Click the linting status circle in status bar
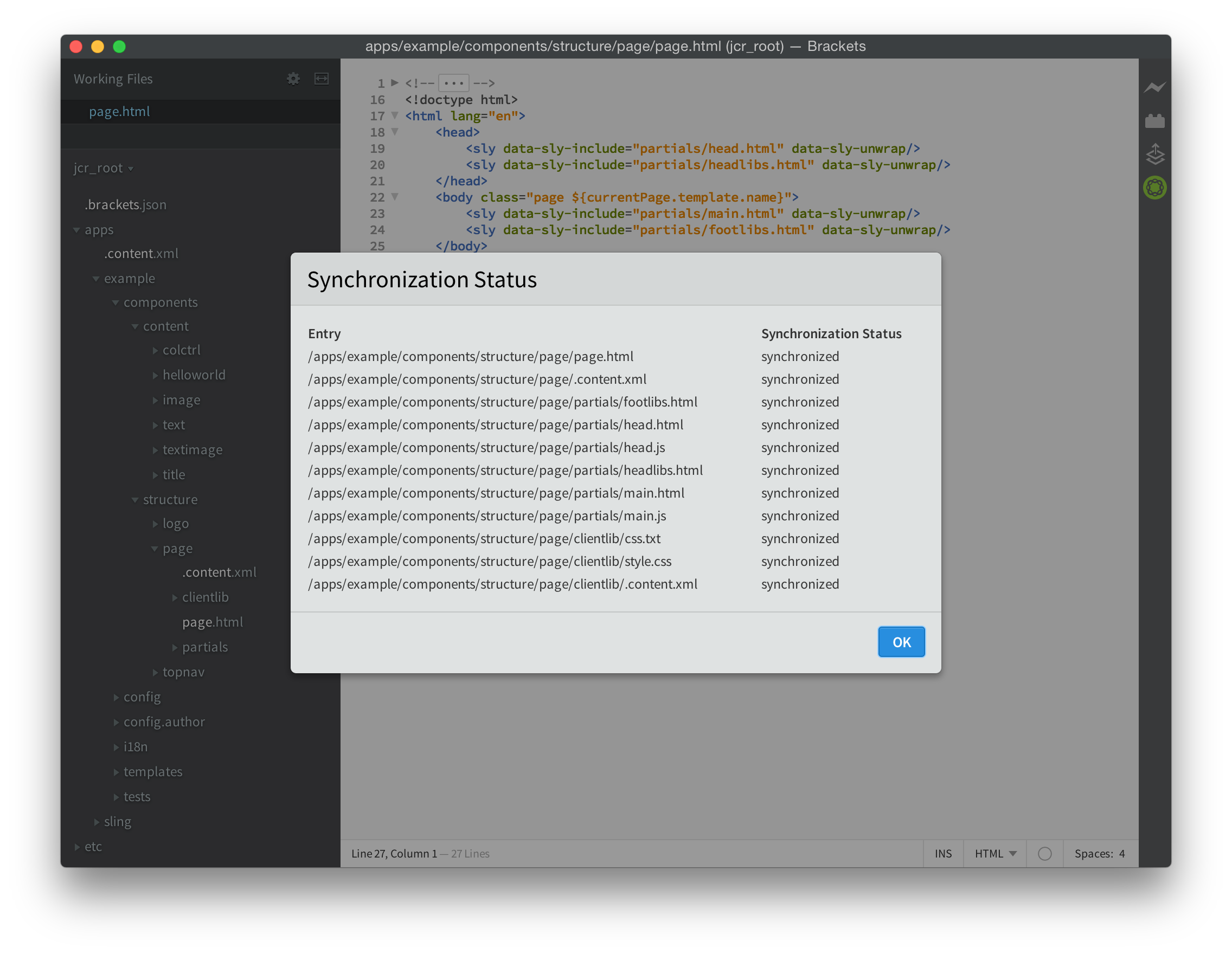Screen dimensions: 1232x954 pyautogui.click(x=1044, y=854)
